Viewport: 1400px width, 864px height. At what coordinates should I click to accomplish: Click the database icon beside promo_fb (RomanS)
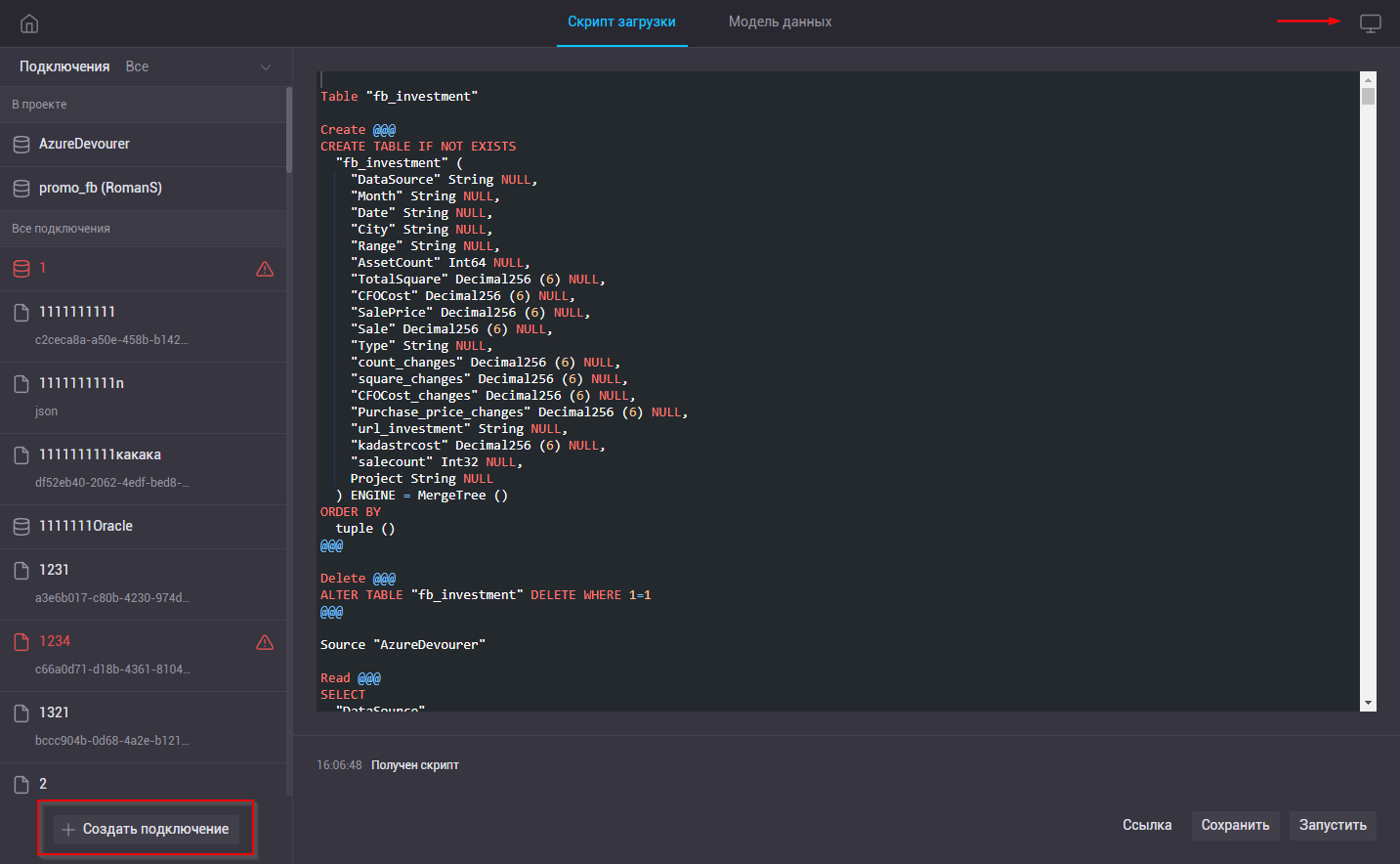21,189
